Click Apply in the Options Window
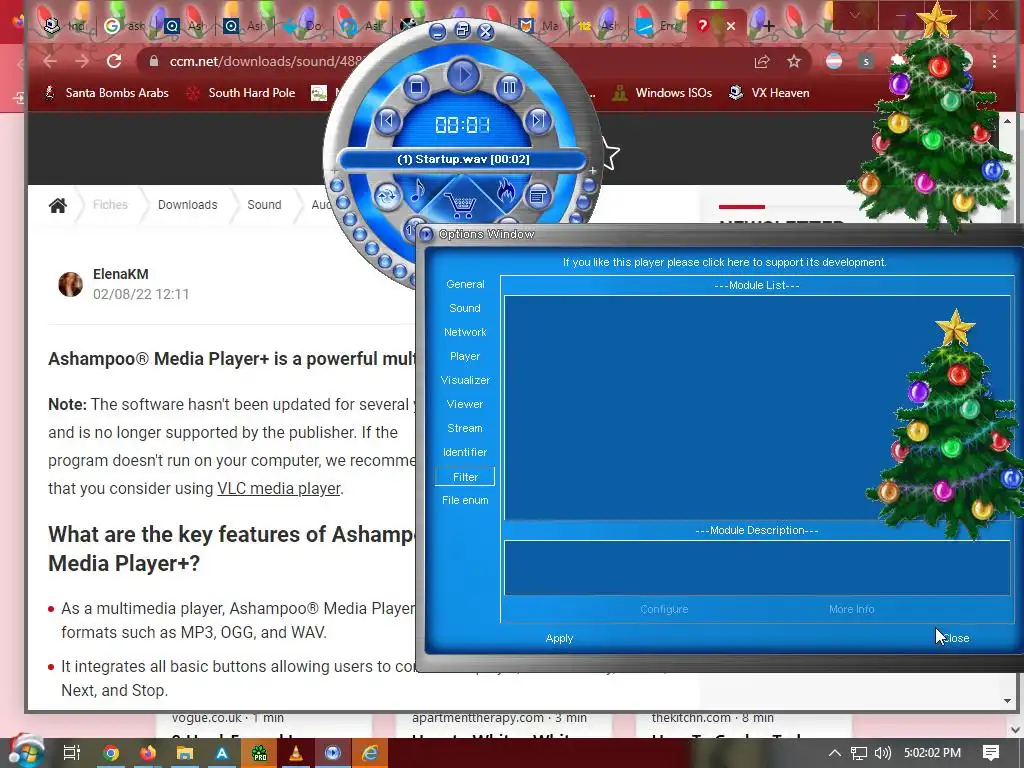Viewport: 1024px width, 768px height. point(559,638)
